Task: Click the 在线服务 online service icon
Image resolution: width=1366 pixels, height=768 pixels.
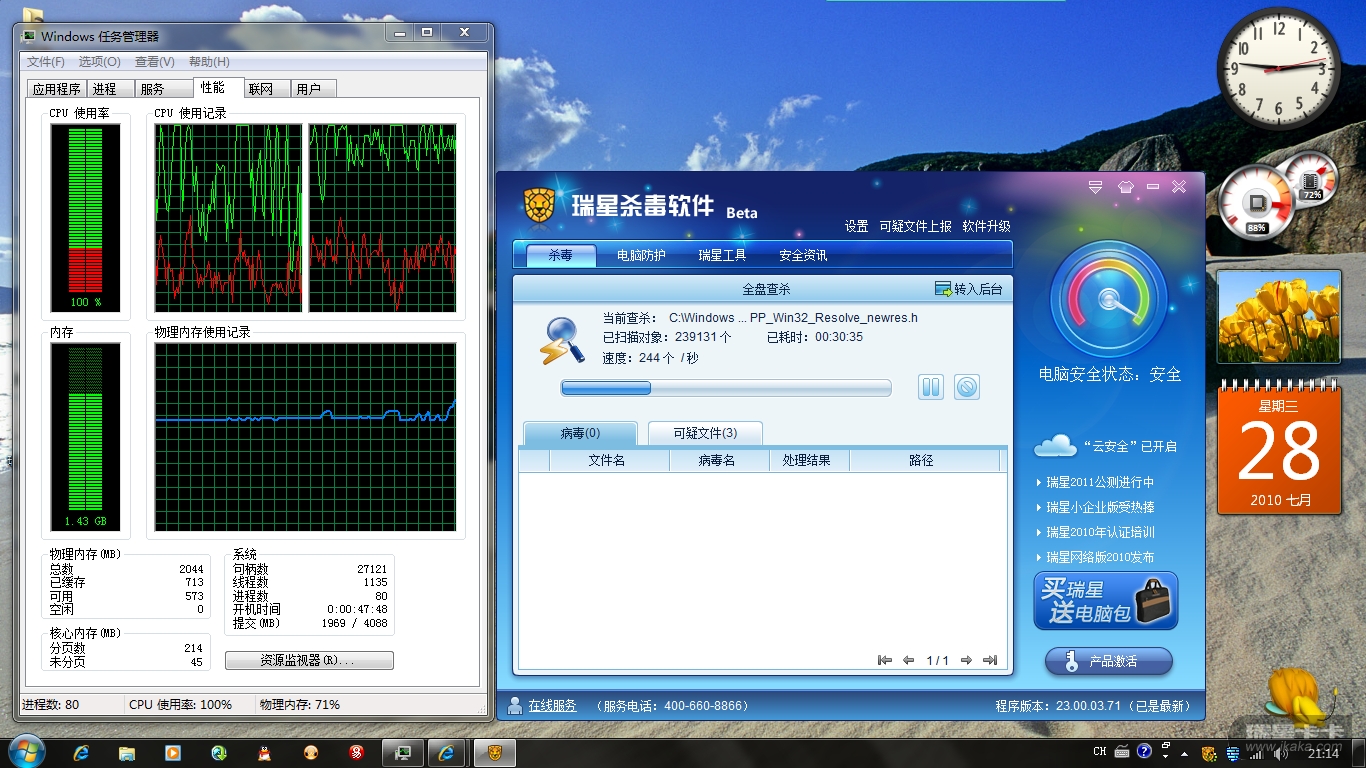Action: point(515,706)
